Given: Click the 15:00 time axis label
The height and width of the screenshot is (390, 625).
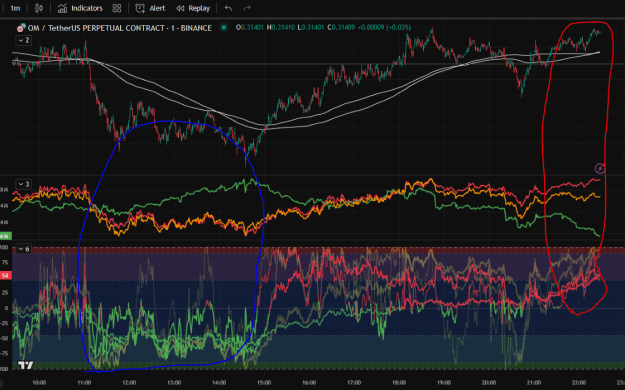Looking at the screenshot, I should 264,383.
